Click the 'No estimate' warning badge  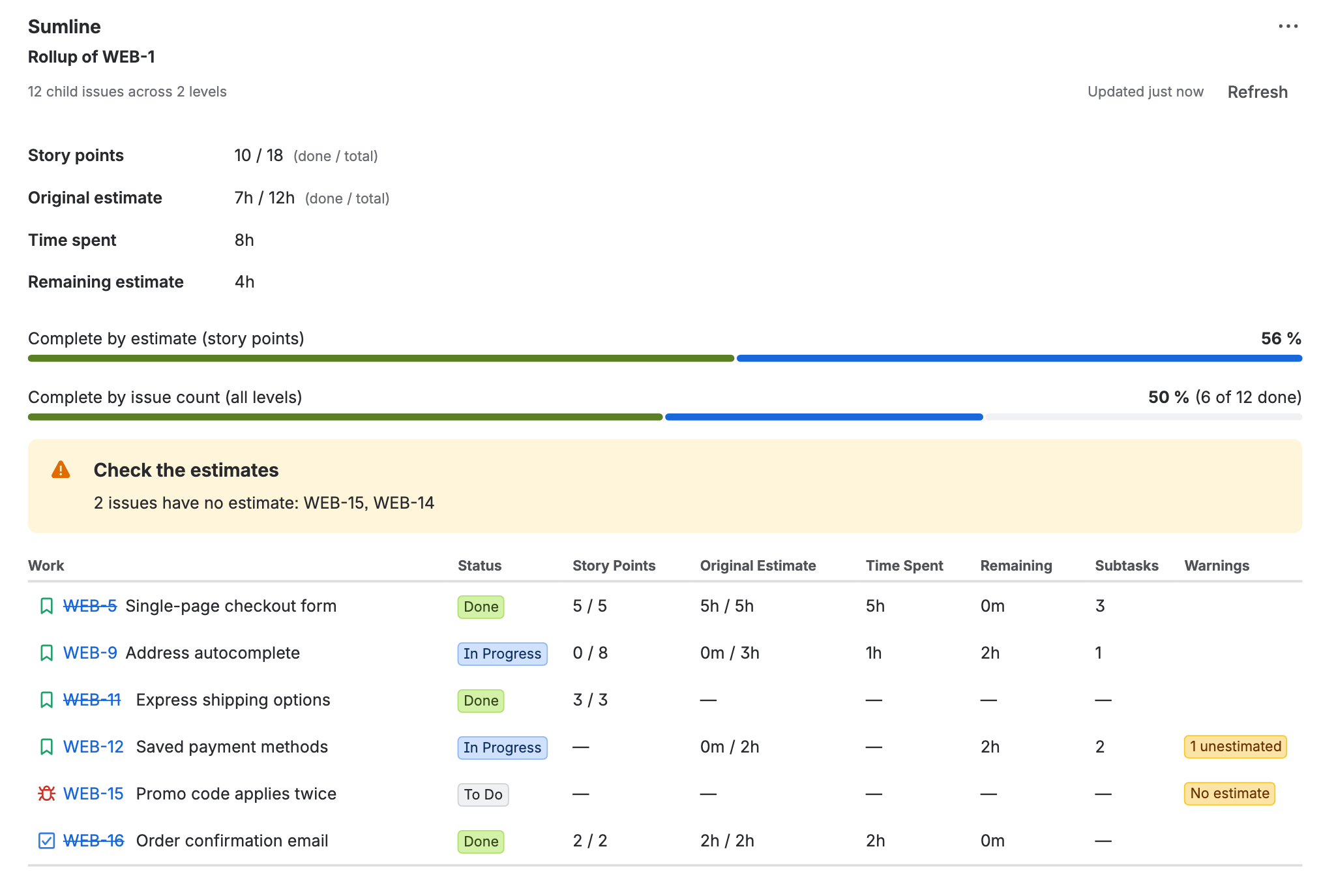point(1230,794)
